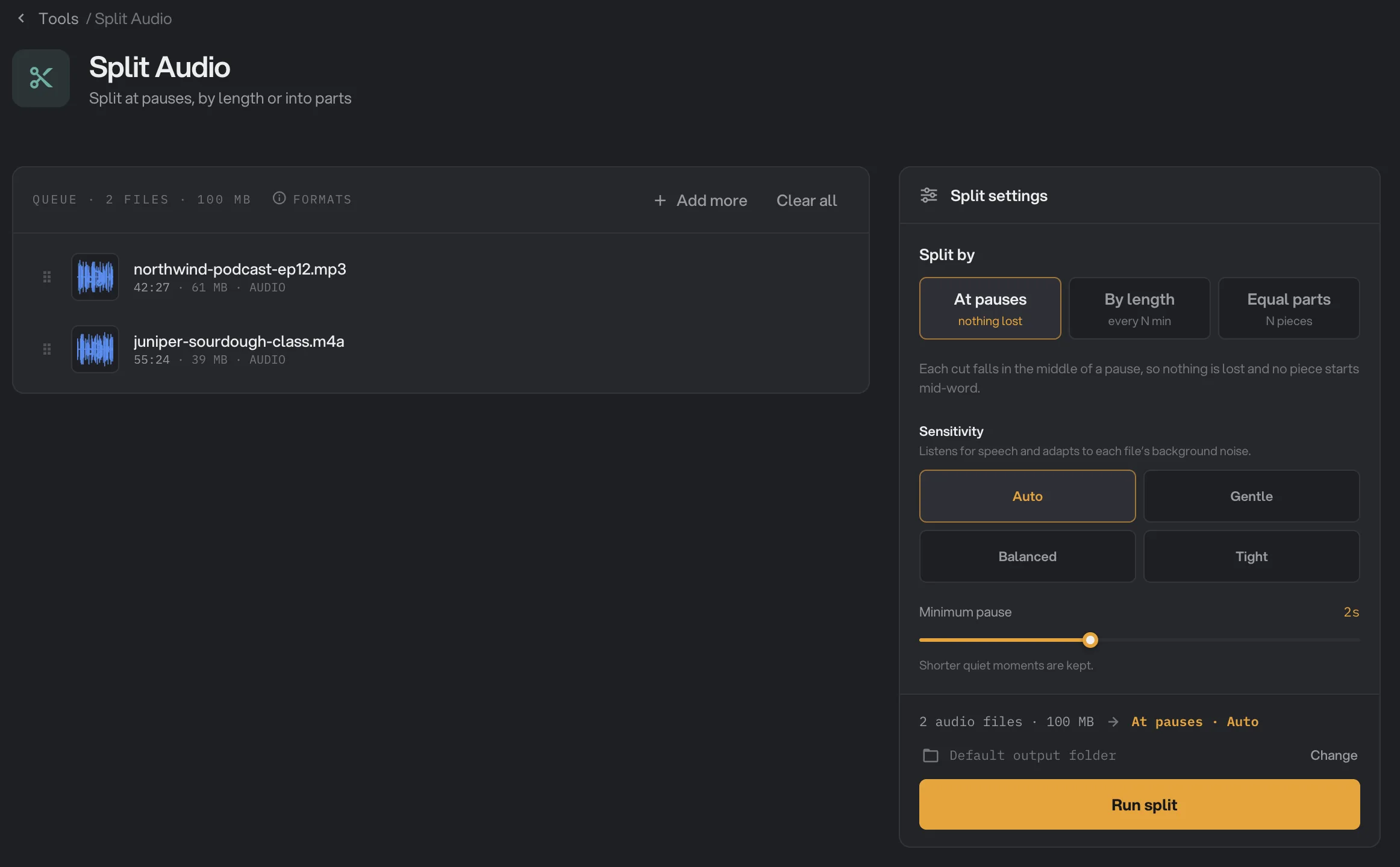Click the info icon next to FORMATS
The width and height of the screenshot is (1400, 867).
pos(279,198)
